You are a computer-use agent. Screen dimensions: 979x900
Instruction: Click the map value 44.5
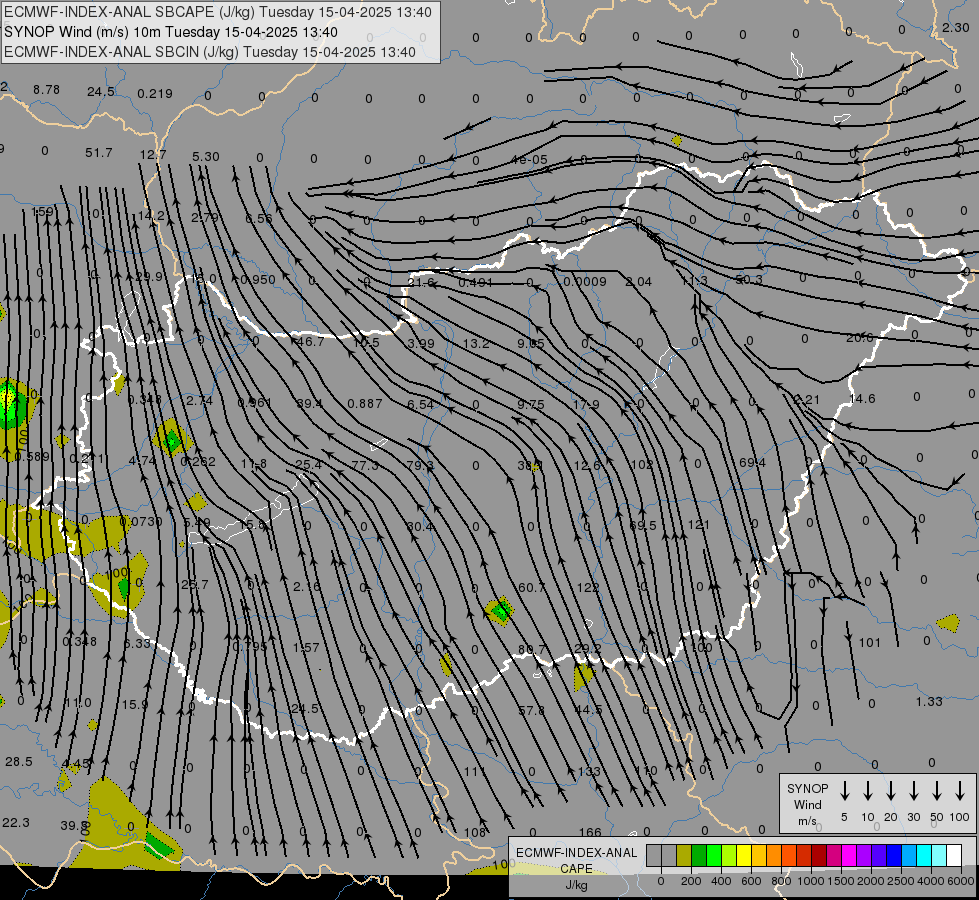[x=588, y=710]
